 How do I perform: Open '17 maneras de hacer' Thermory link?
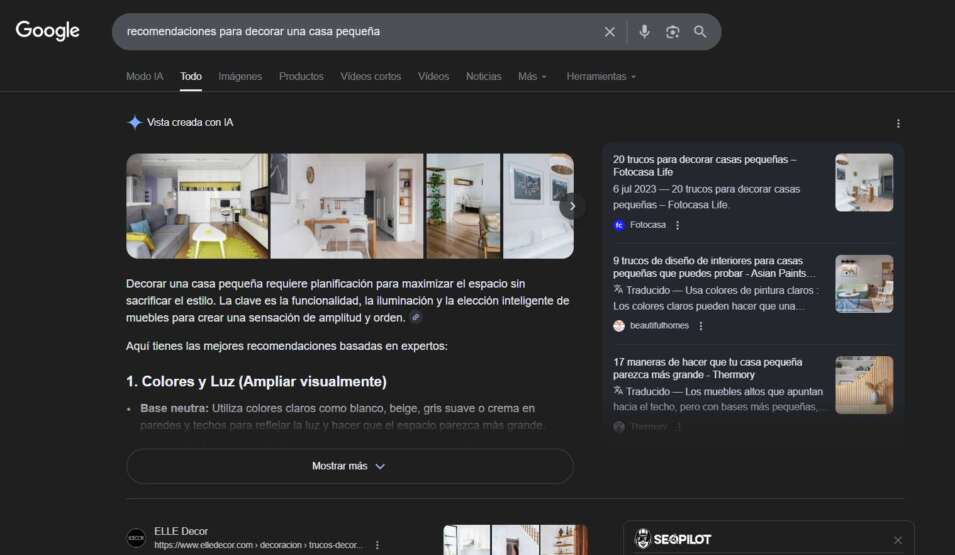click(x=707, y=368)
